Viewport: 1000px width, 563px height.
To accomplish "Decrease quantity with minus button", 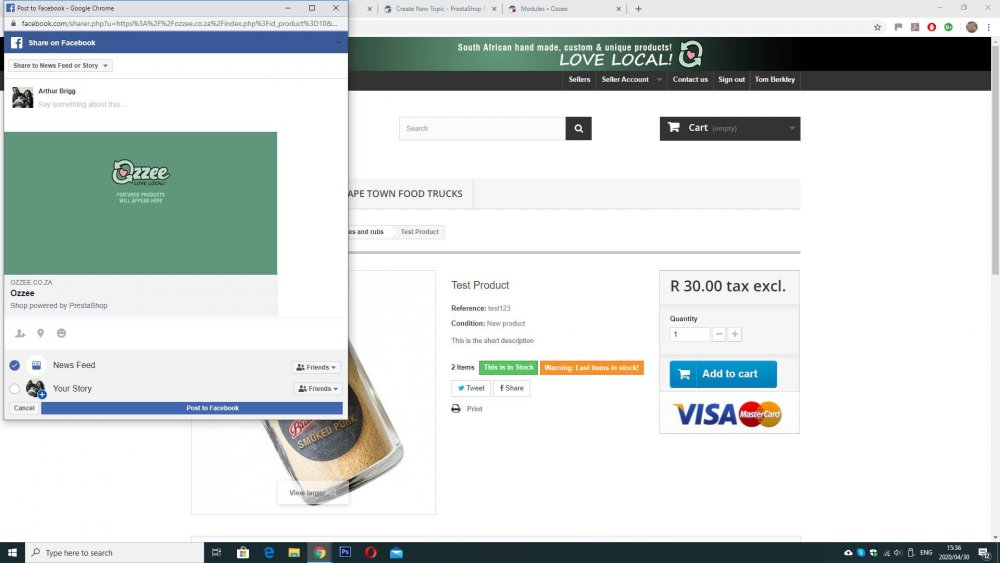I will (x=719, y=334).
